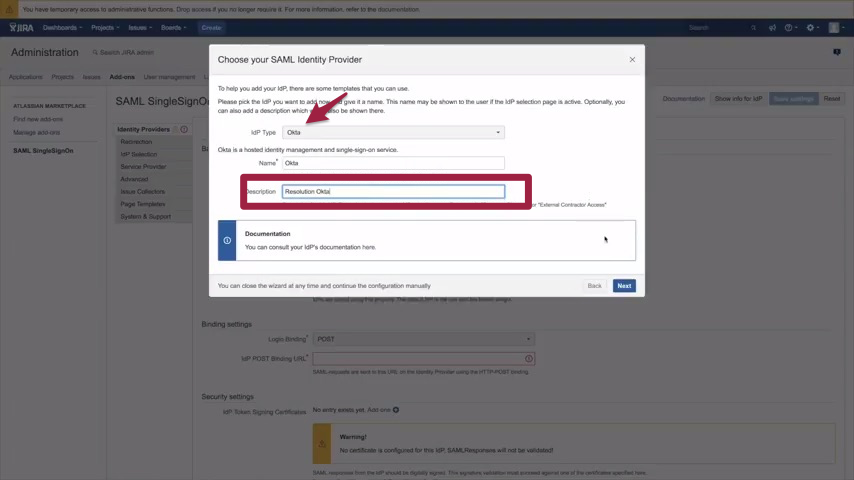This screenshot has width=854, height=480.
Task: Focus the Description field with Resolution Okta
Action: (x=393, y=191)
